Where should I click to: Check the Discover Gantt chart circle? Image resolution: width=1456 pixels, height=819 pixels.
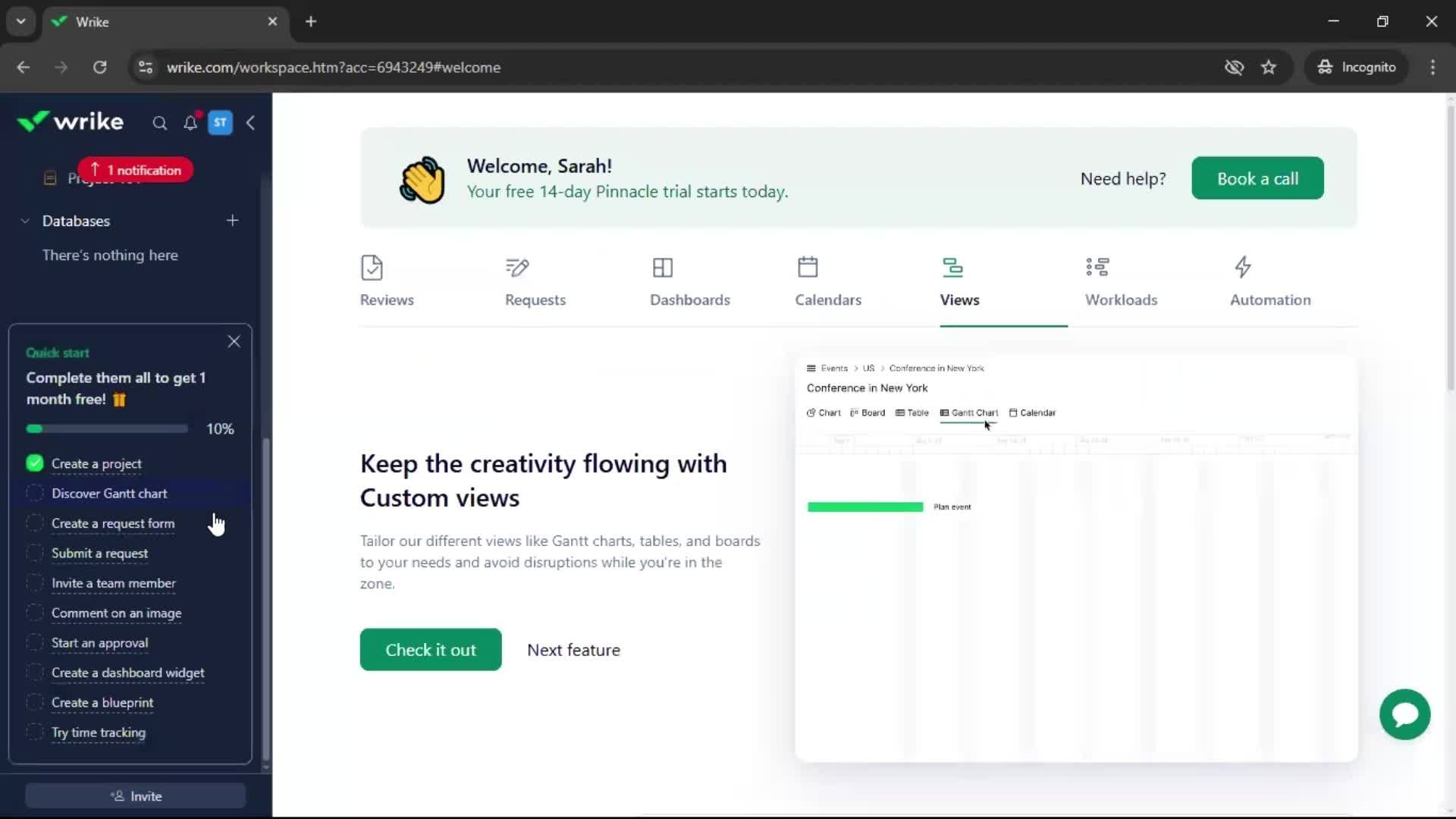coord(35,494)
